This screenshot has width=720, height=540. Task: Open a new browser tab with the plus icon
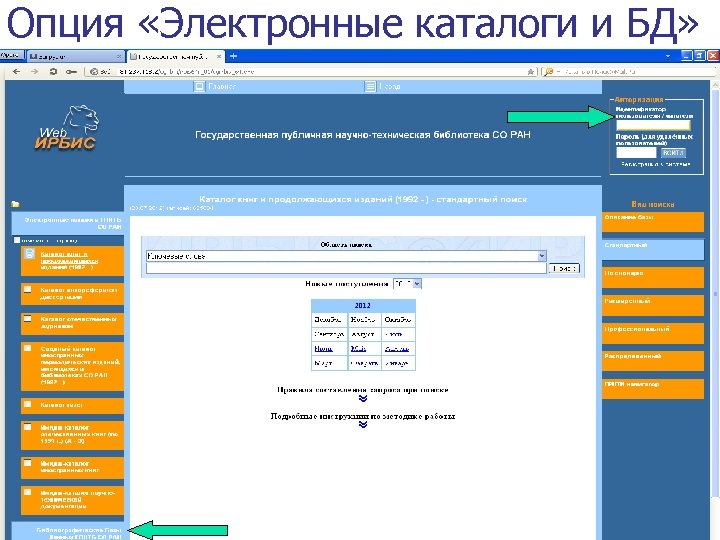tap(234, 56)
